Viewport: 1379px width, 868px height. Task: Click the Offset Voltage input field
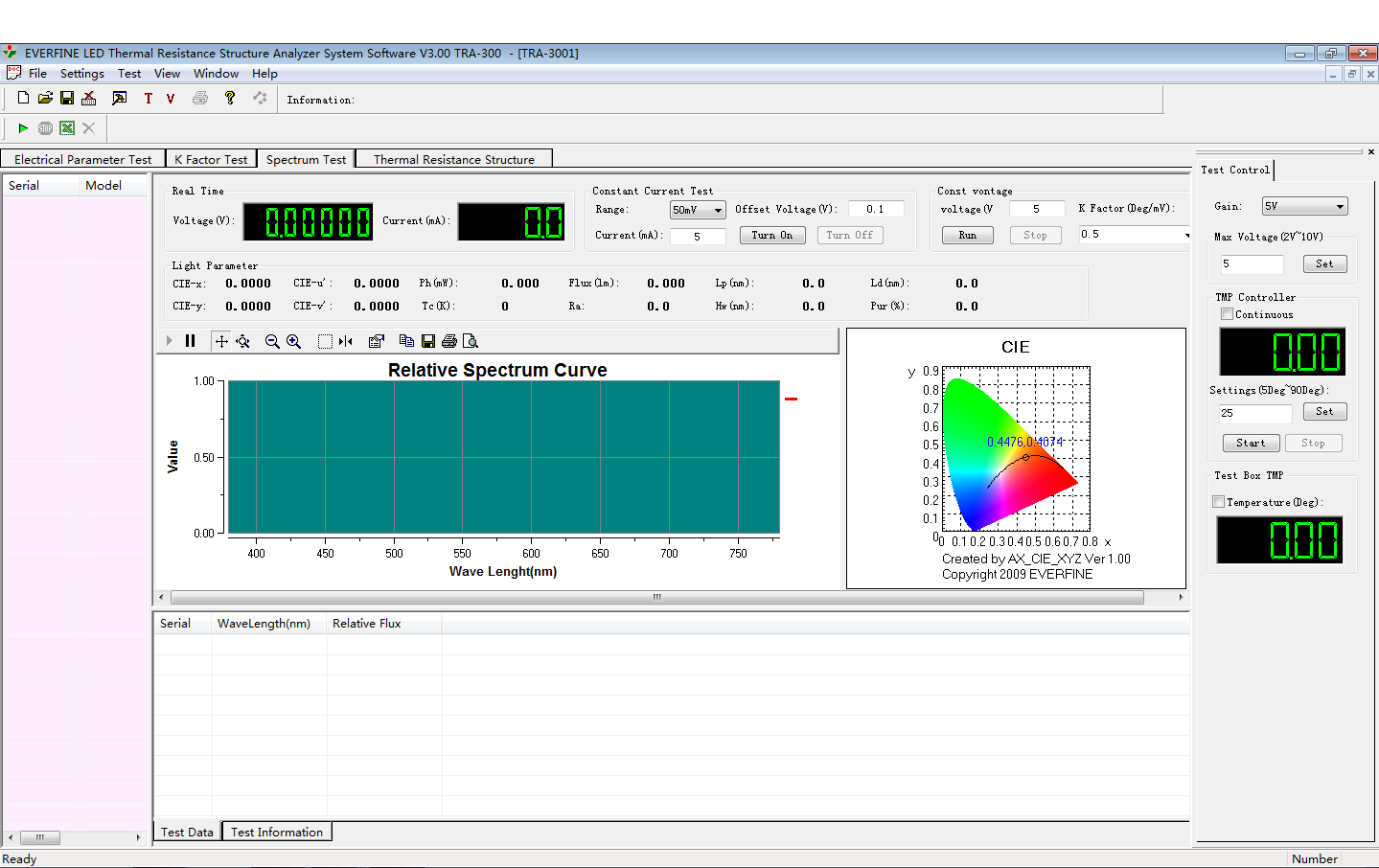click(x=875, y=209)
